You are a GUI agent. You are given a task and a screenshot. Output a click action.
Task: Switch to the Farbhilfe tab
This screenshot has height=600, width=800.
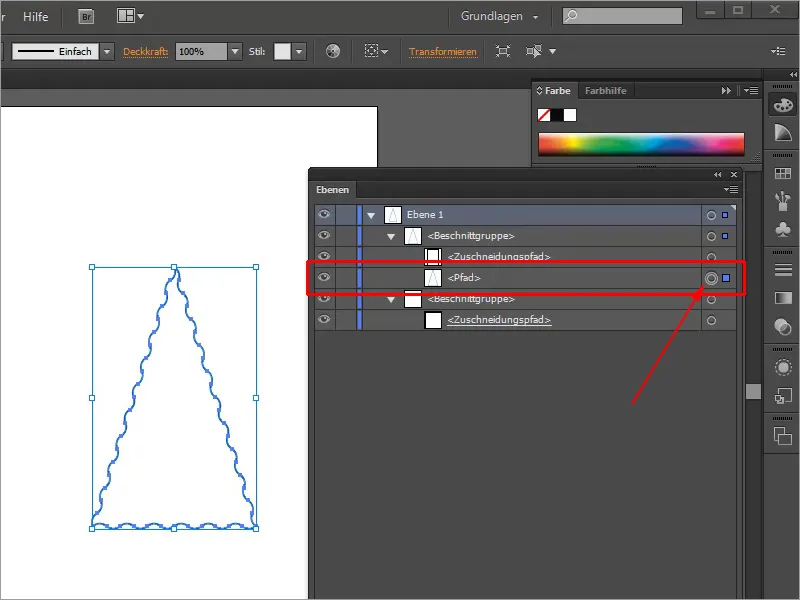point(607,90)
